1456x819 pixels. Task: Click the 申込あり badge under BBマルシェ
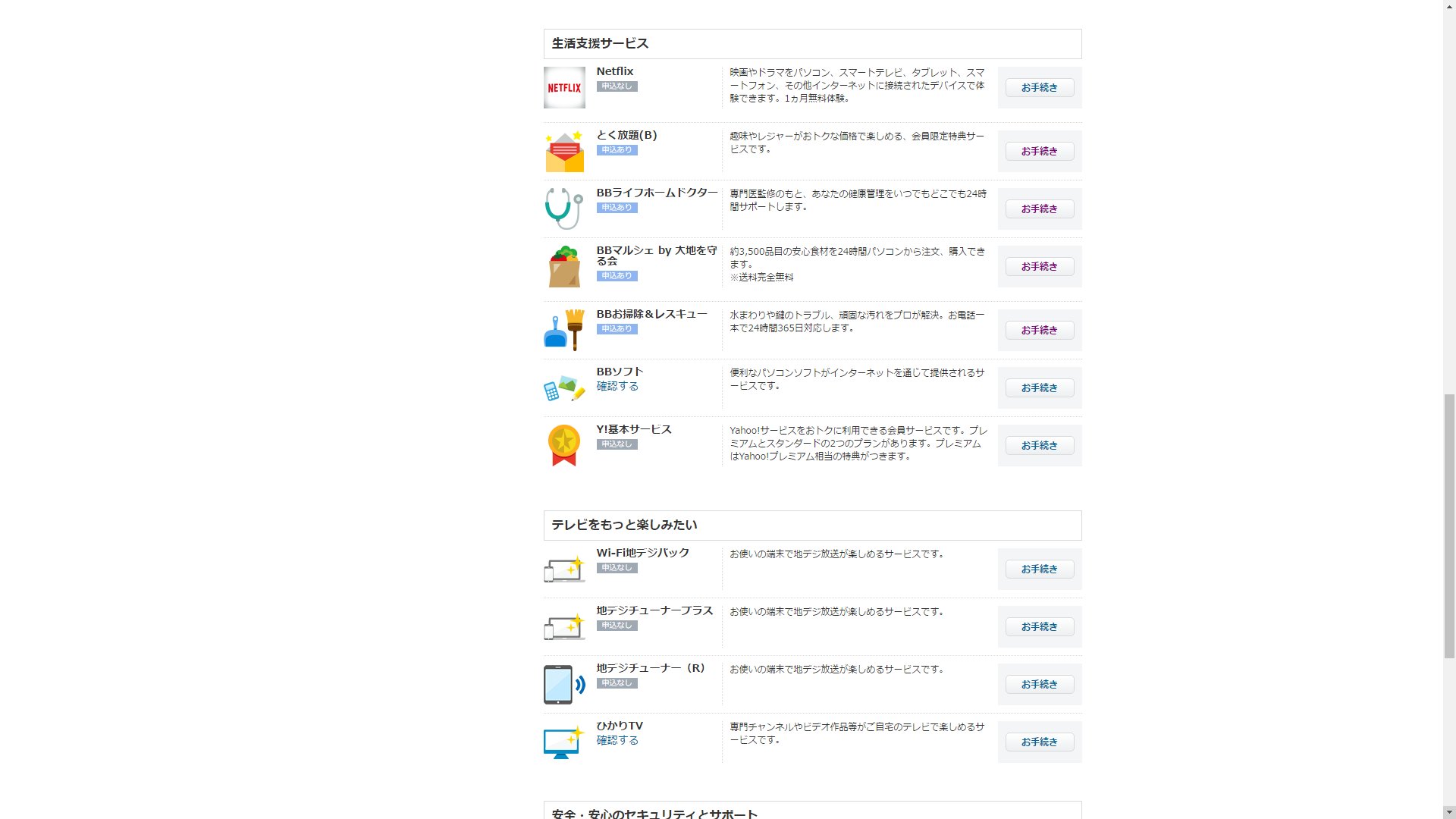[617, 276]
